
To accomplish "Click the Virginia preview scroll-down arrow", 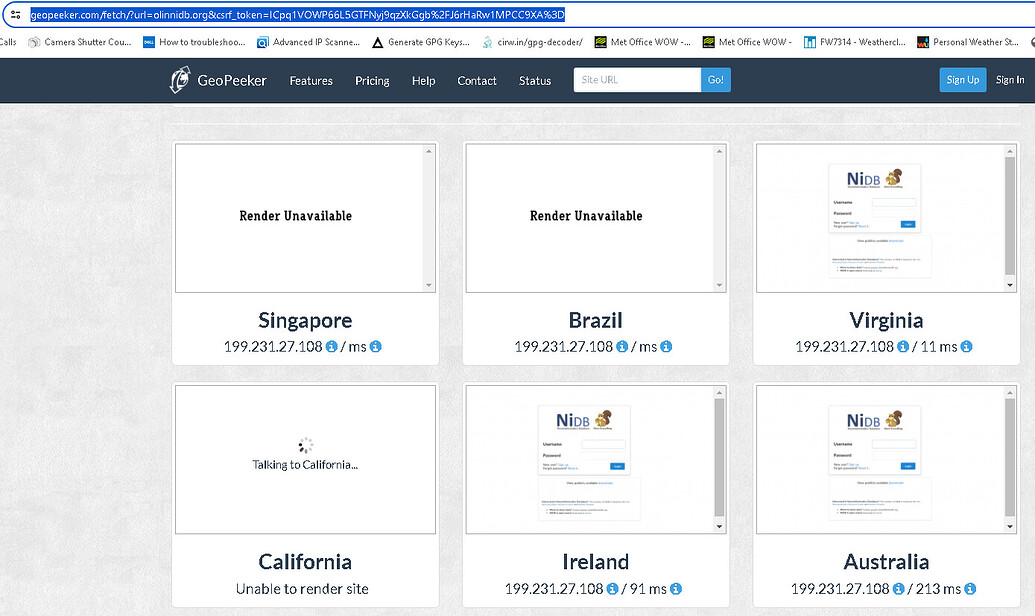I will tap(1010, 286).
